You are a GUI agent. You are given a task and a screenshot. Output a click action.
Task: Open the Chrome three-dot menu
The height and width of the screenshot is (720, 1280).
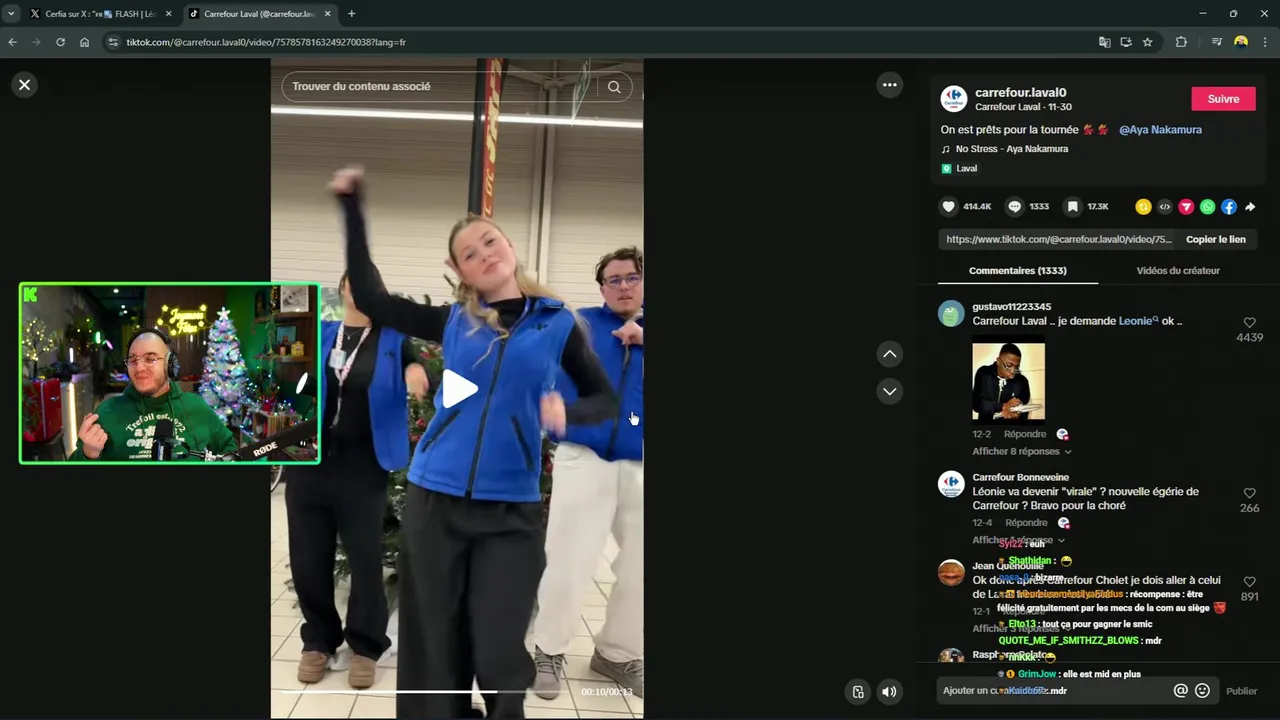click(1265, 42)
